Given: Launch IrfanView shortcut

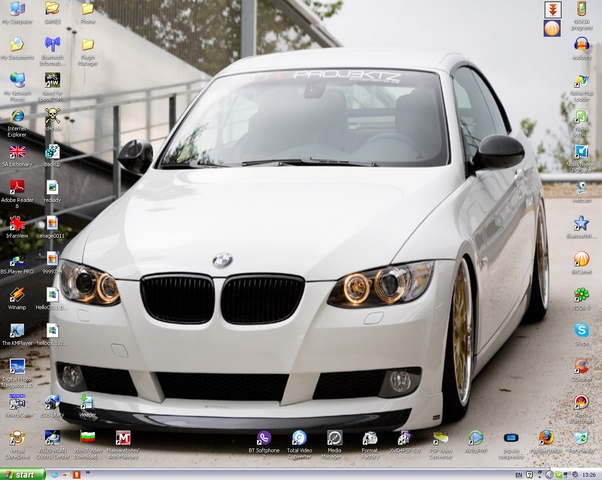Looking at the screenshot, I should pyautogui.click(x=17, y=227).
